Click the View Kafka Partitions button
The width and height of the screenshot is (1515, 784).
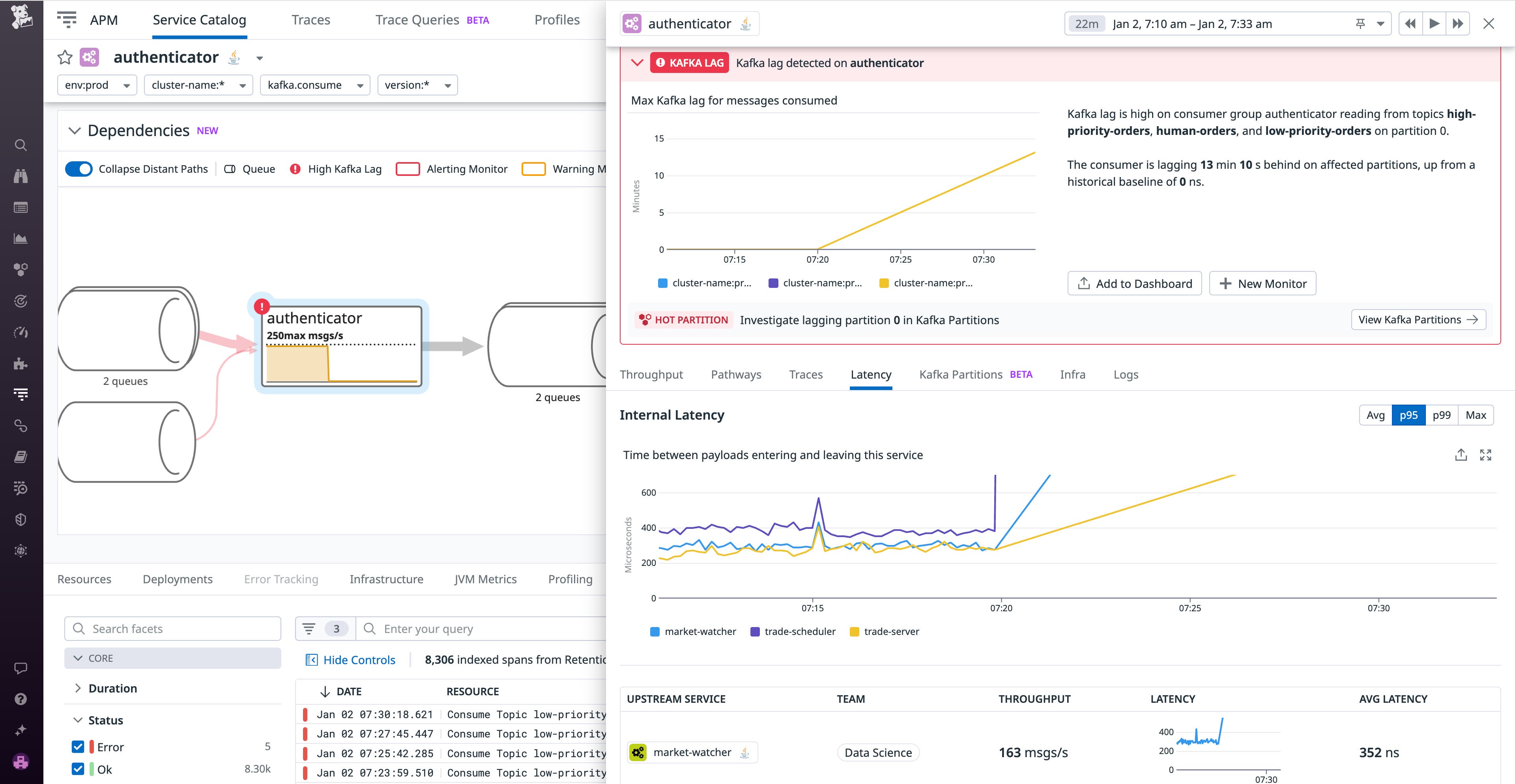[1418, 319]
